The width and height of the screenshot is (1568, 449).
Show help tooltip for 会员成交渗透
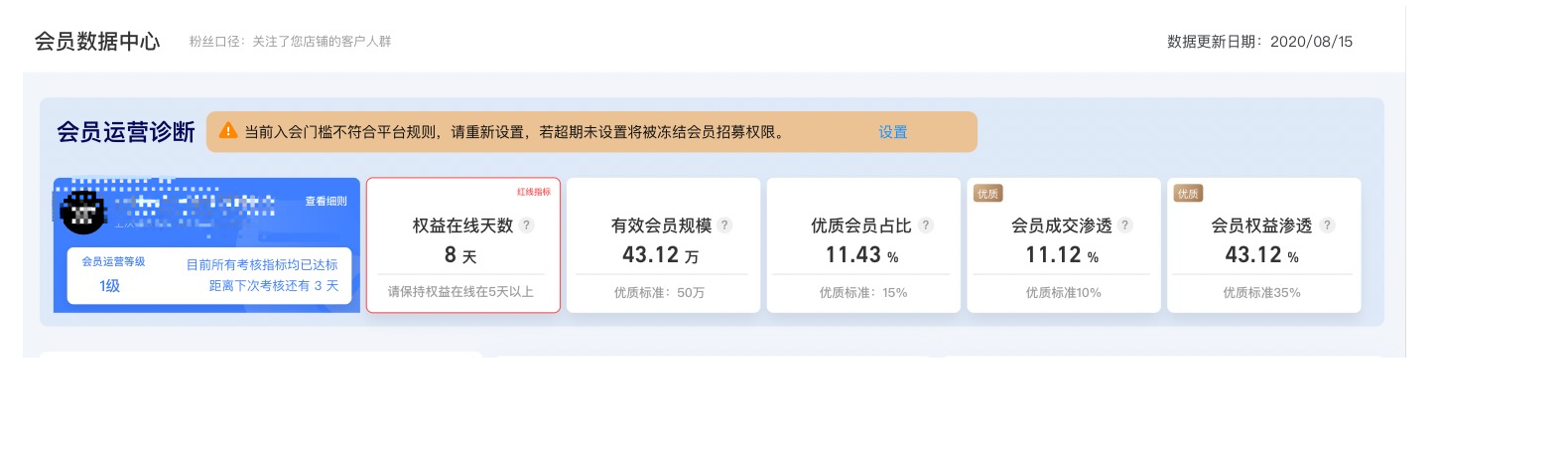point(1125,225)
